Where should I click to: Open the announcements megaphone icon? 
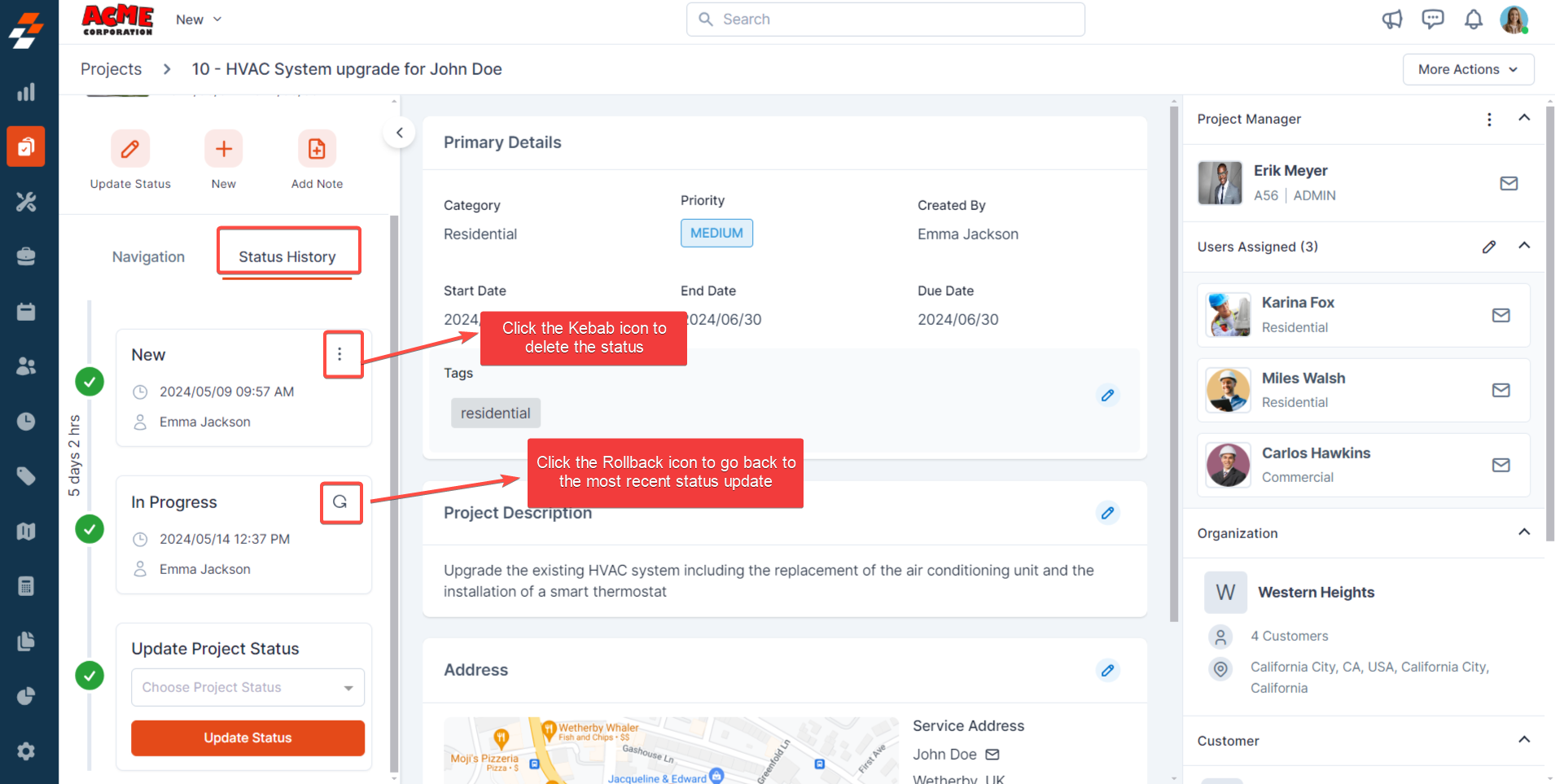point(1392,20)
